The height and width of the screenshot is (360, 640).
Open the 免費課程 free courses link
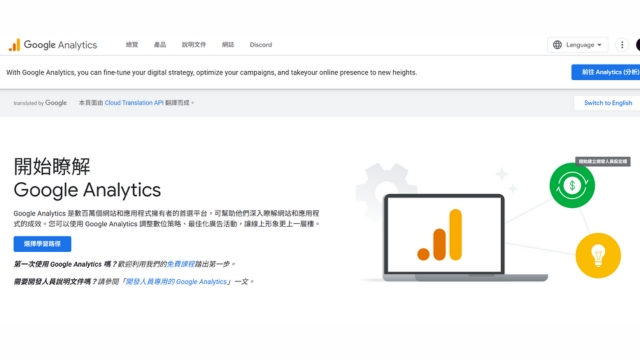coord(181,264)
